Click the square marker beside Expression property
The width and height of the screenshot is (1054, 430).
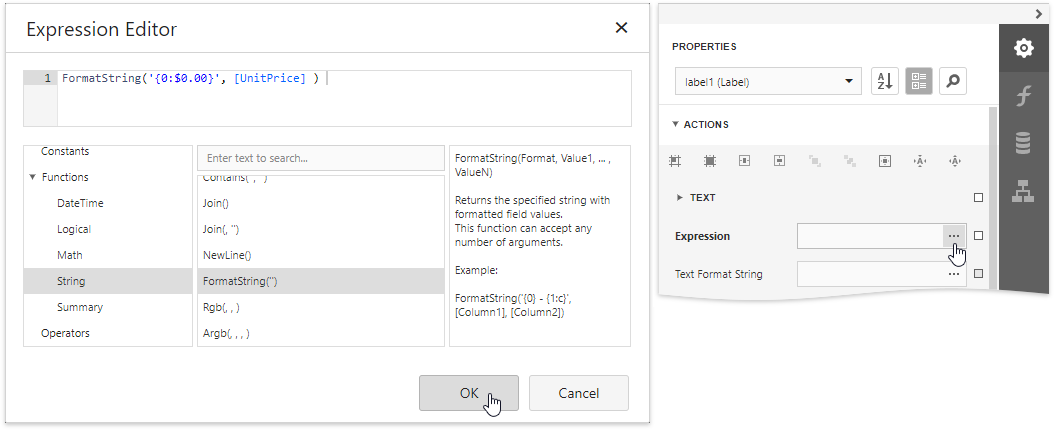pyautogui.click(x=978, y=236)
